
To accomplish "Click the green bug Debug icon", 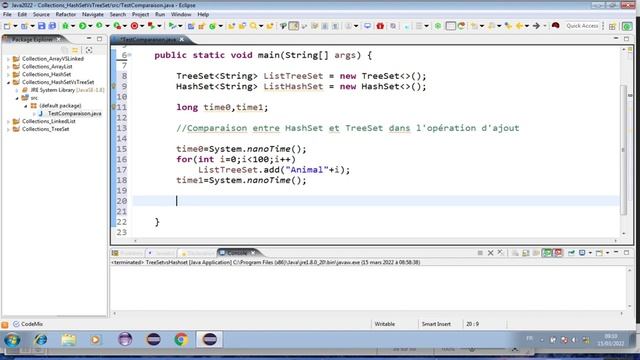I will click(x=65, y=26).
